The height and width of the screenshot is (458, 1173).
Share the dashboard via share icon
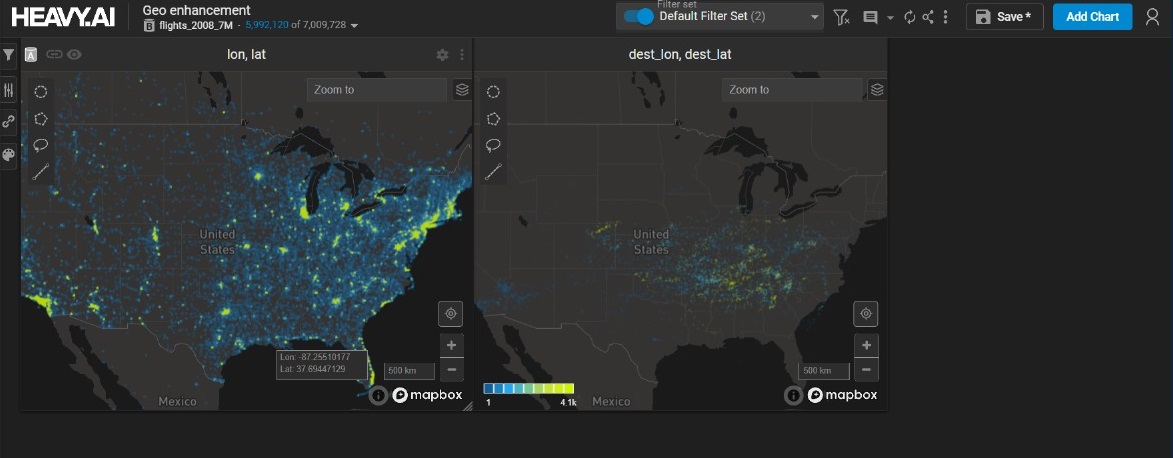928,17
